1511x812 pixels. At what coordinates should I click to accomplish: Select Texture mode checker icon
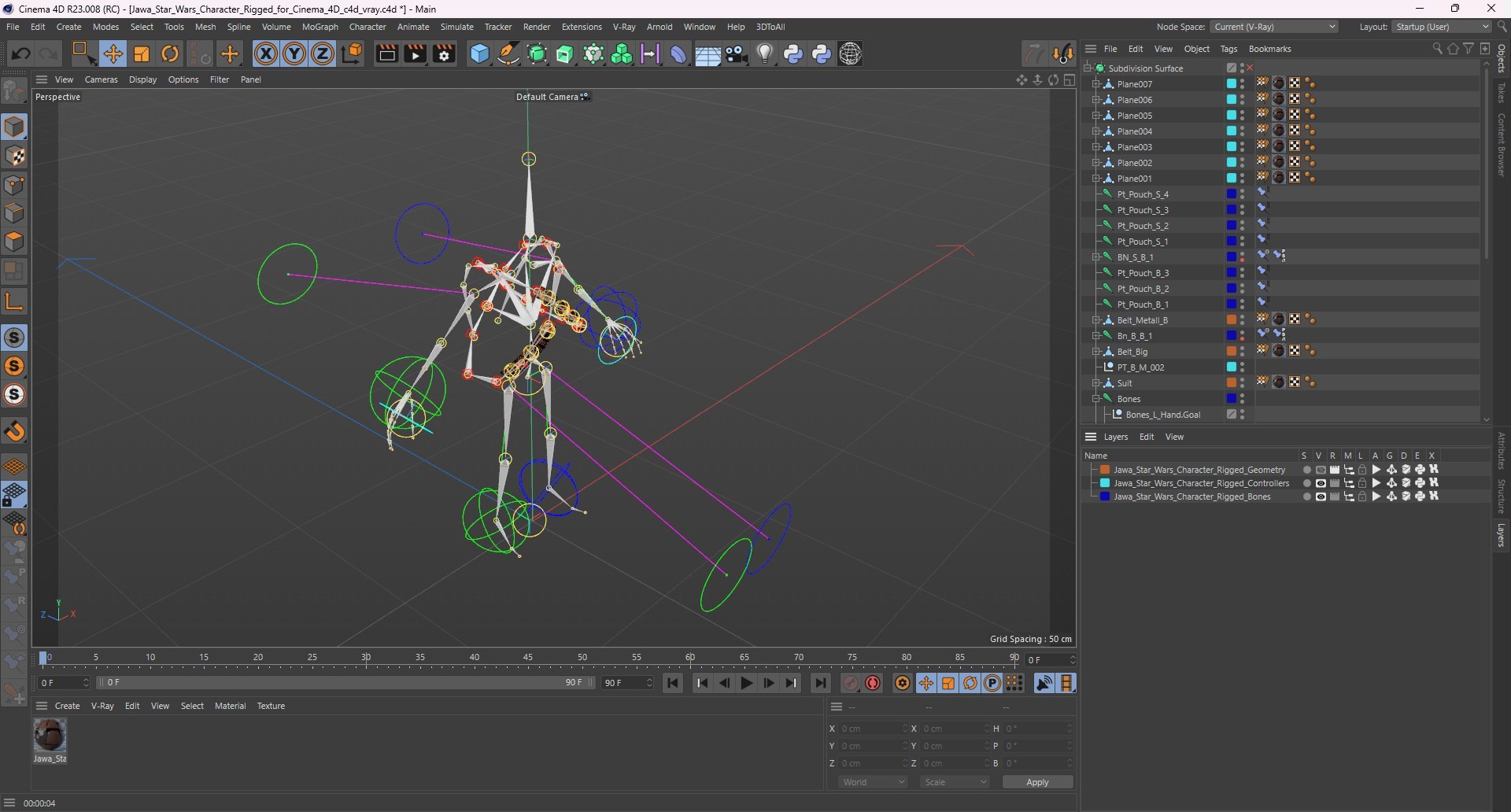15,156
